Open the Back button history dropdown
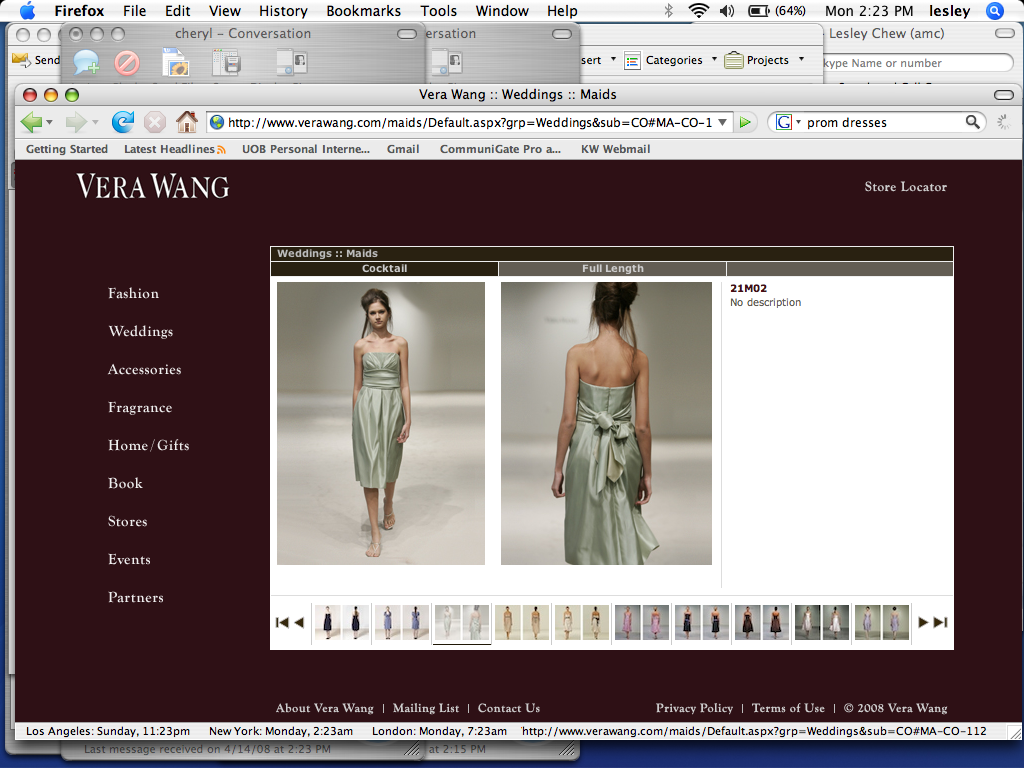The image size is (1024, 768). 49,122
